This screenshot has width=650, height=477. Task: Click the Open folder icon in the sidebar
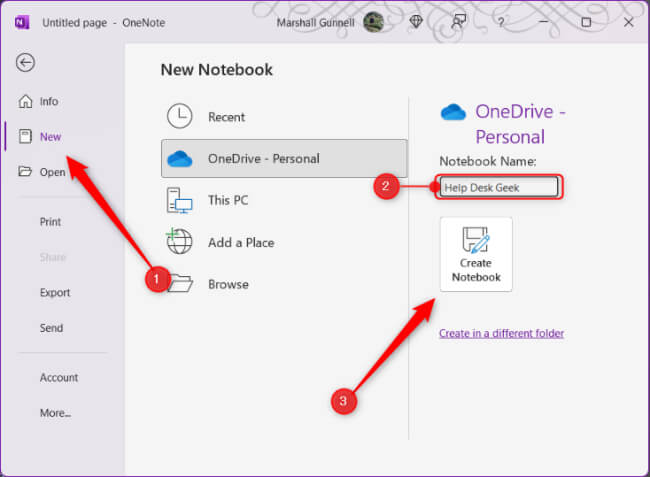tap(25, 171)
